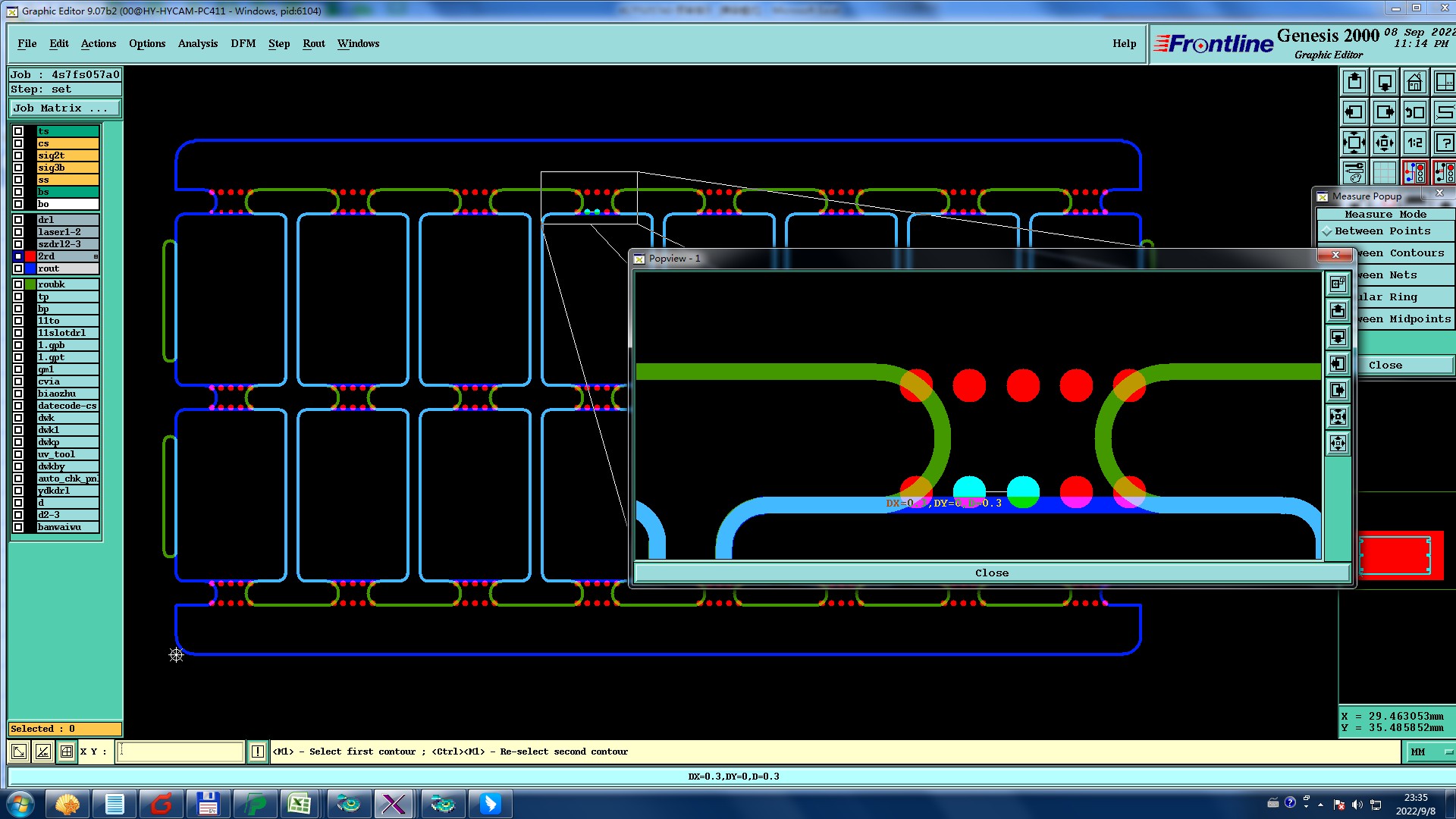Click the pan up arrow icon
This screenshot has width=1456, height=819.
pyautogui.click(x=1354, y=82)
